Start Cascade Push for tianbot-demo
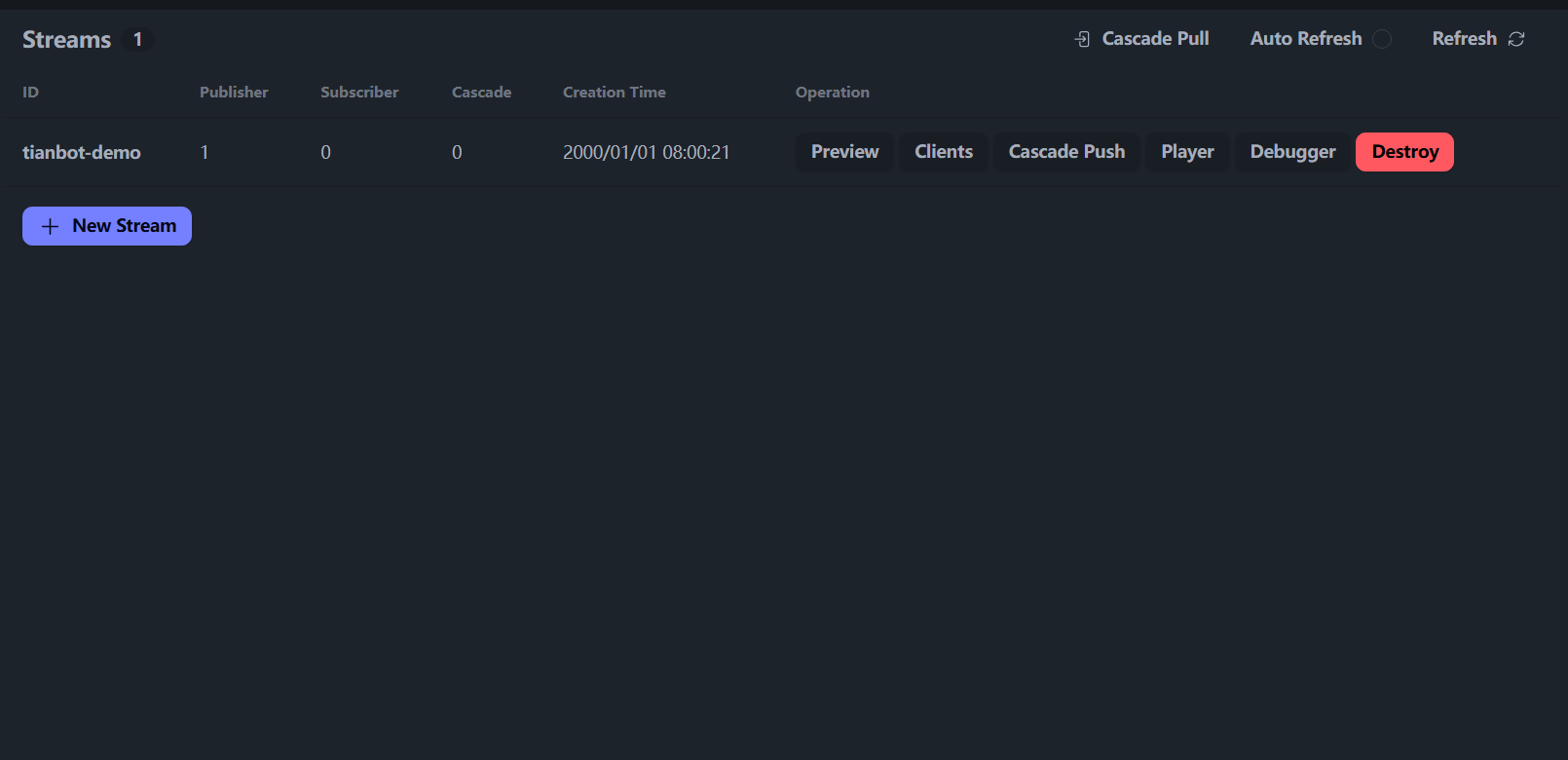1568x760 pixels. tap(1066, 152)
